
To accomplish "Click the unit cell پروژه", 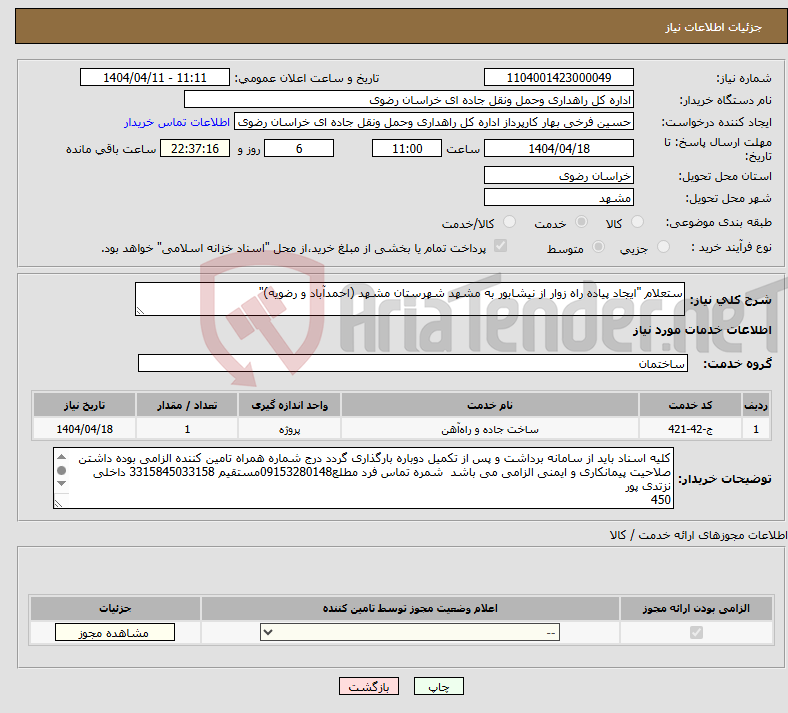I will 289,429.
